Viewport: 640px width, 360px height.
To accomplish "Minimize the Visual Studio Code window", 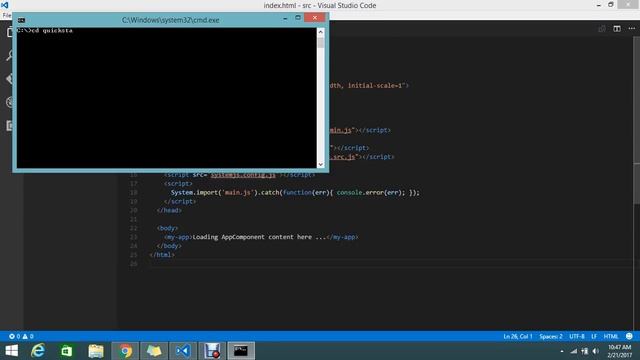I will 598,5.
